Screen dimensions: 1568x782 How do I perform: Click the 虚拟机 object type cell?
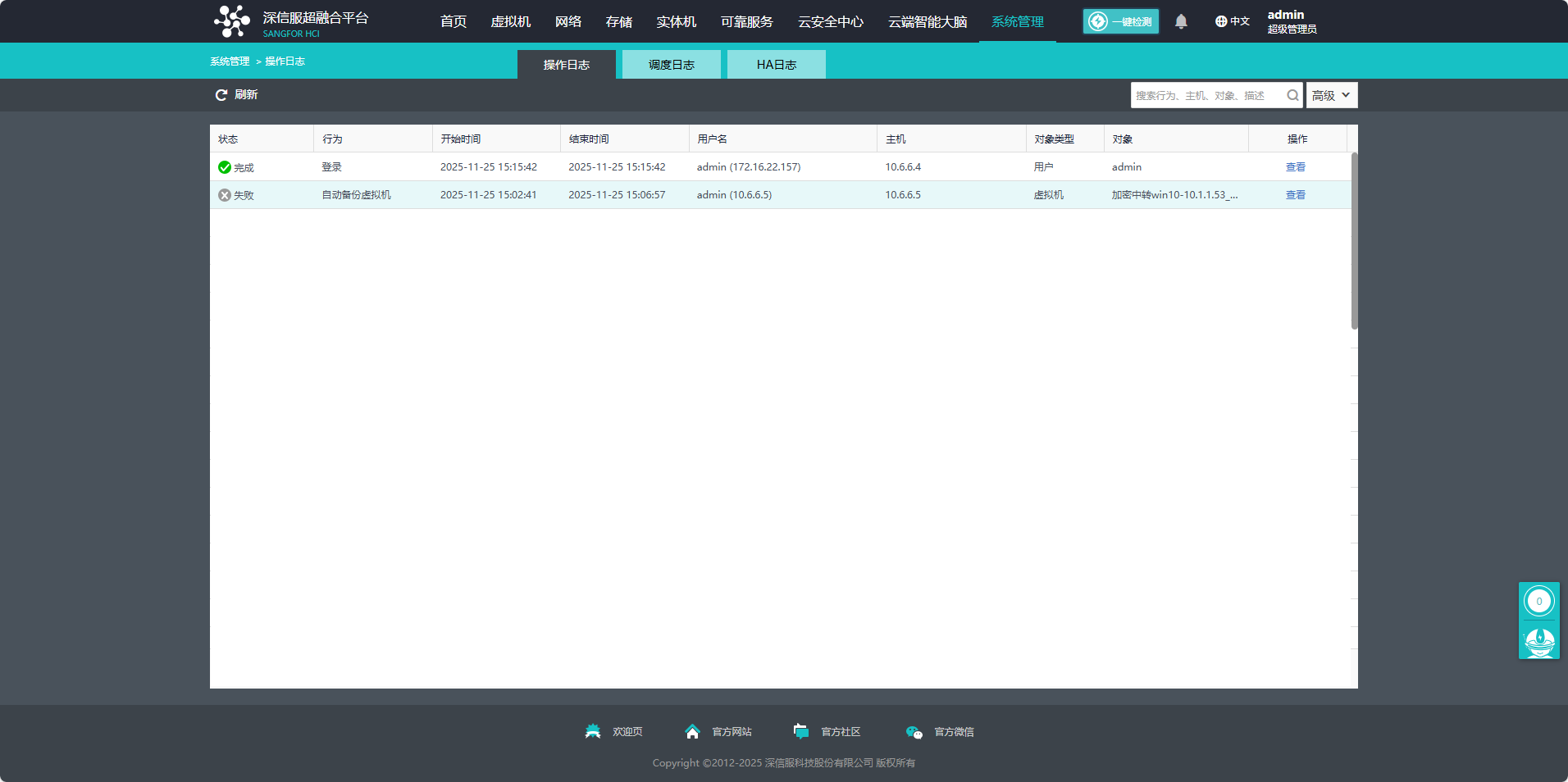[x=1049, y=195]
